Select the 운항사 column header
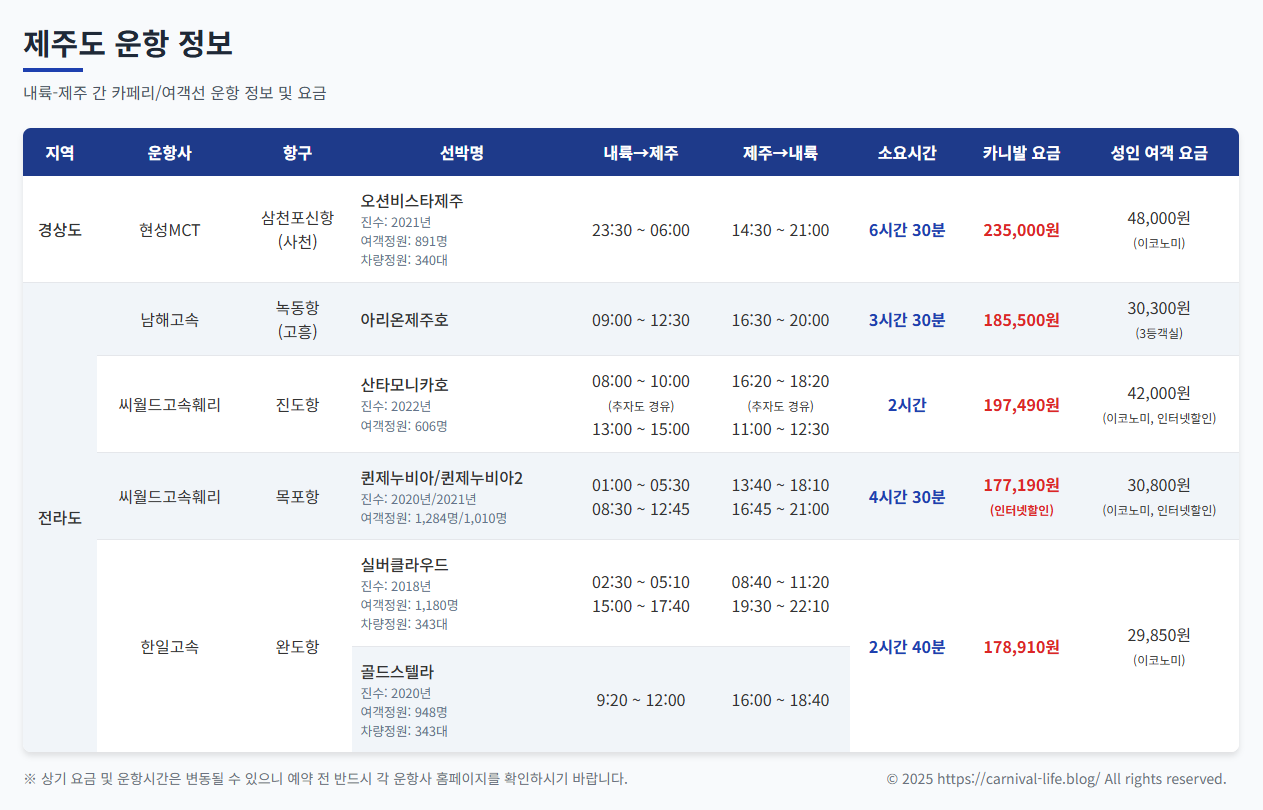 (170, 153)
